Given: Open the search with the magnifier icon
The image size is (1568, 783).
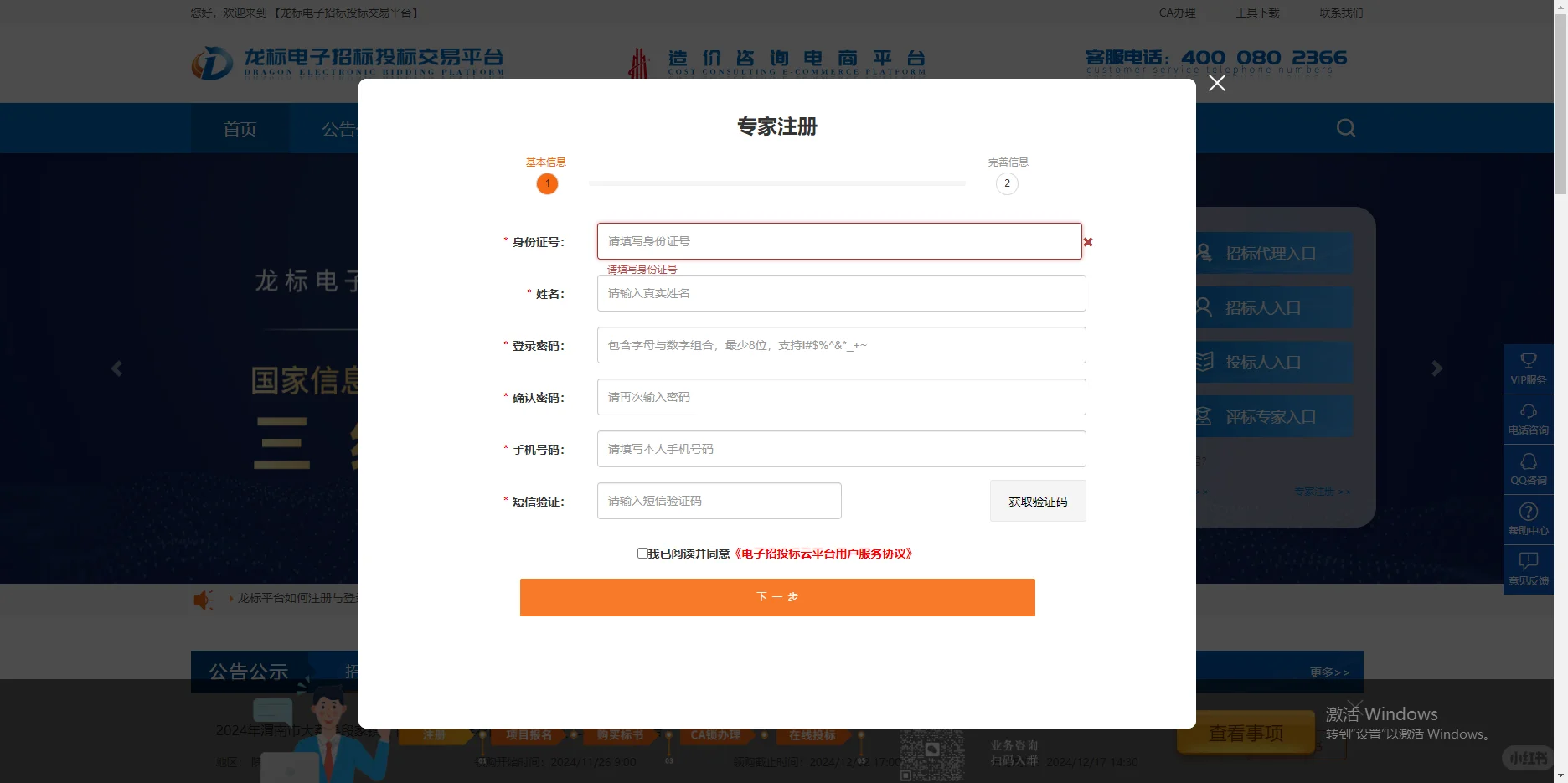Looking at the screenshot, I should 1344,127.
